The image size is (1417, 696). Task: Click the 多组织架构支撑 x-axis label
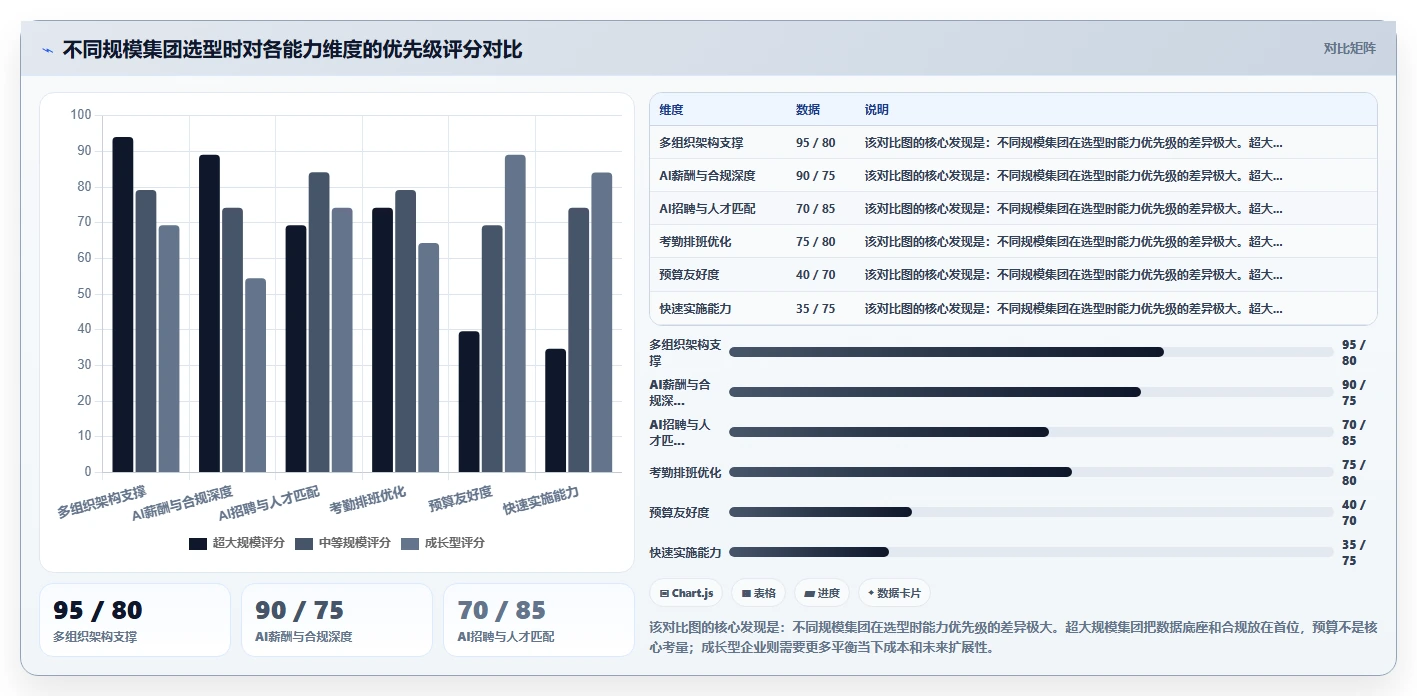[x=102, y=502]
